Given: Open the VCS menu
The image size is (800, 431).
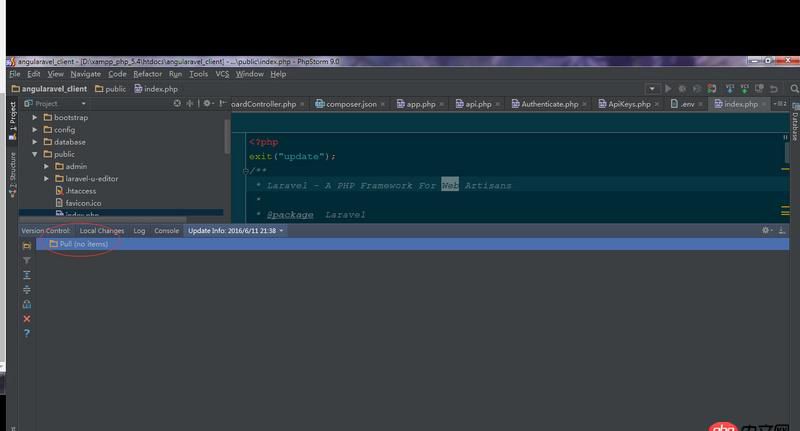Looking at the screenshot, I should coord(222,74).
